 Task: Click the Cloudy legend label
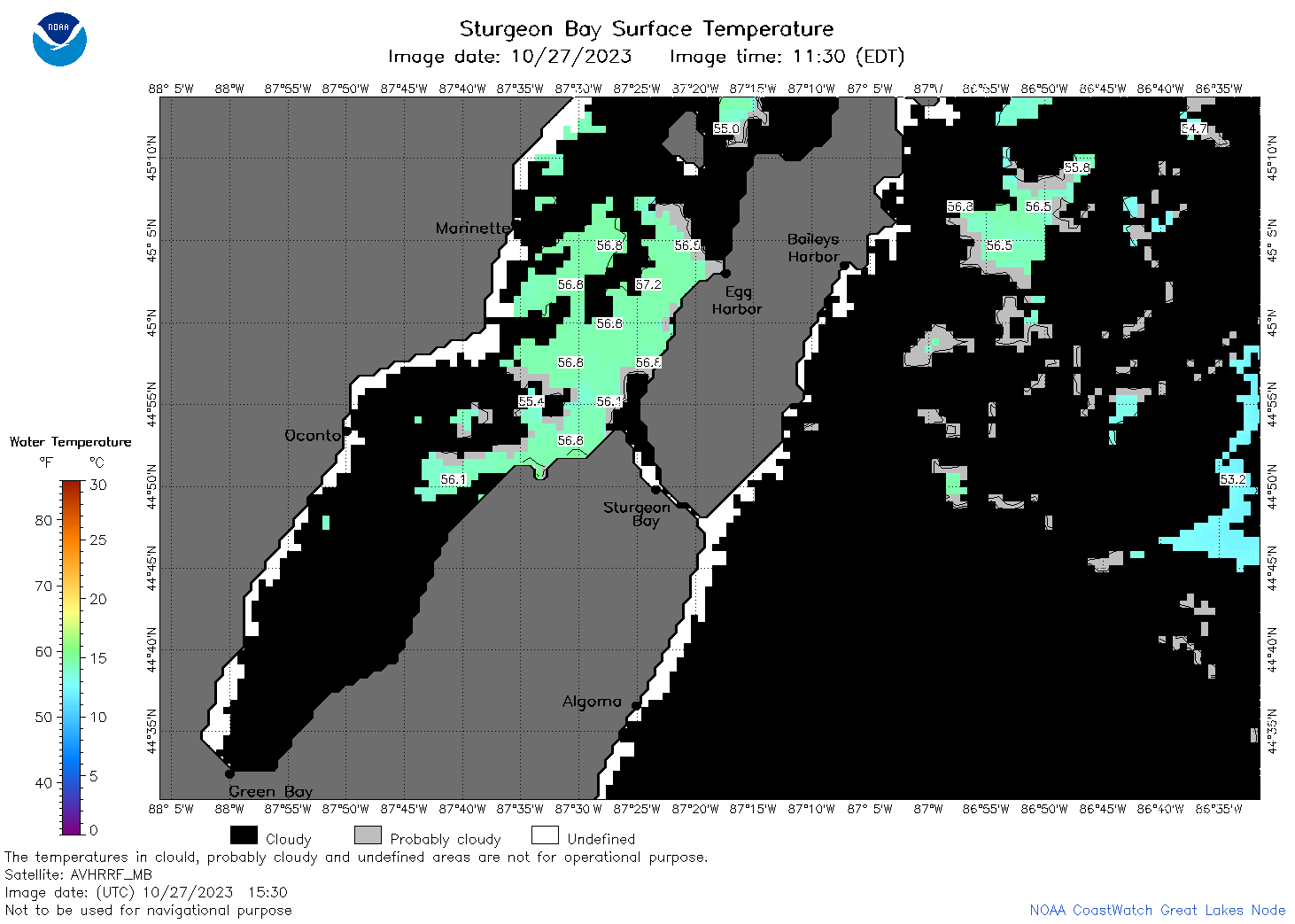tap(289, 839)
